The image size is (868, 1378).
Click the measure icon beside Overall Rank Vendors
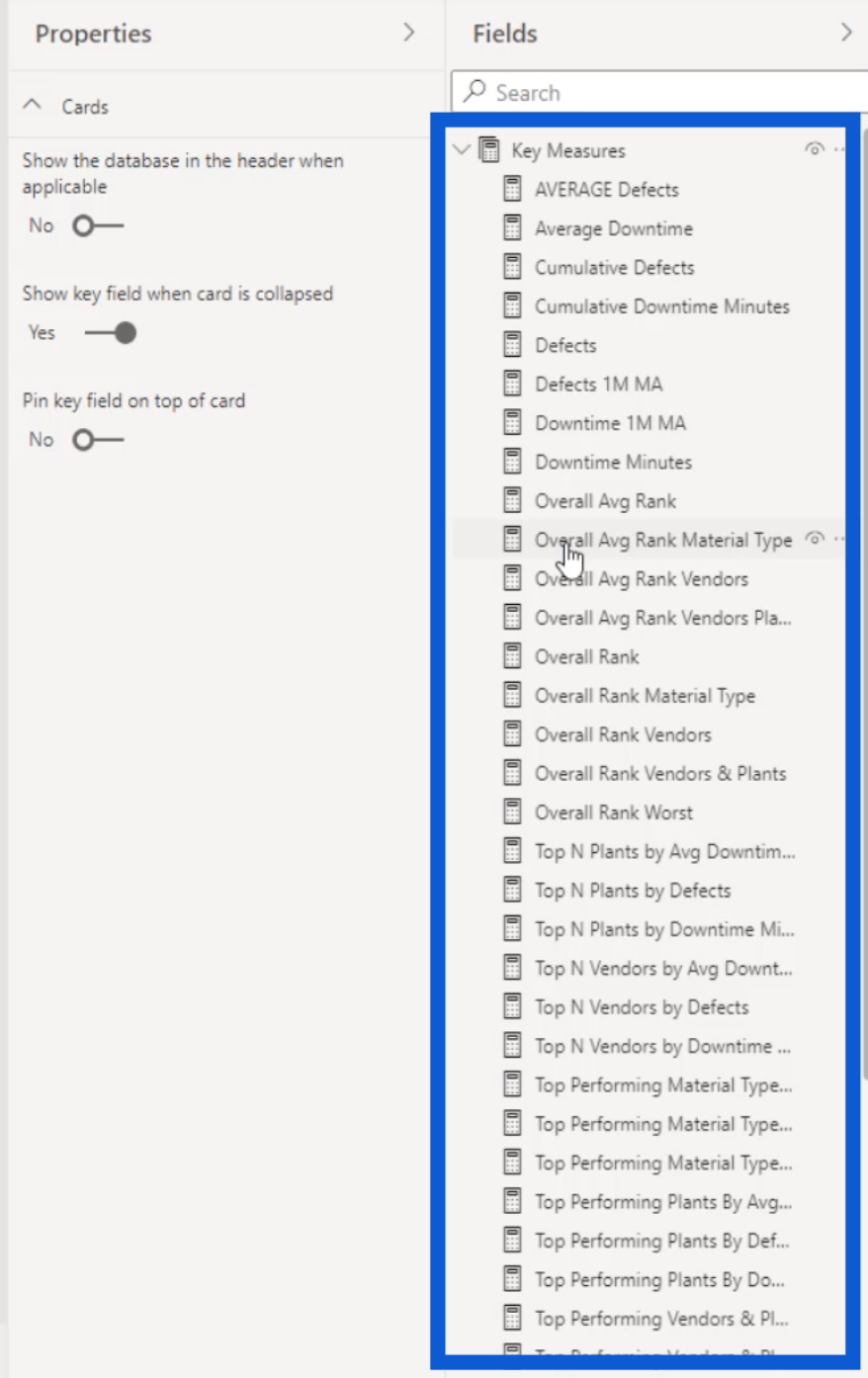tap(512, 734)
